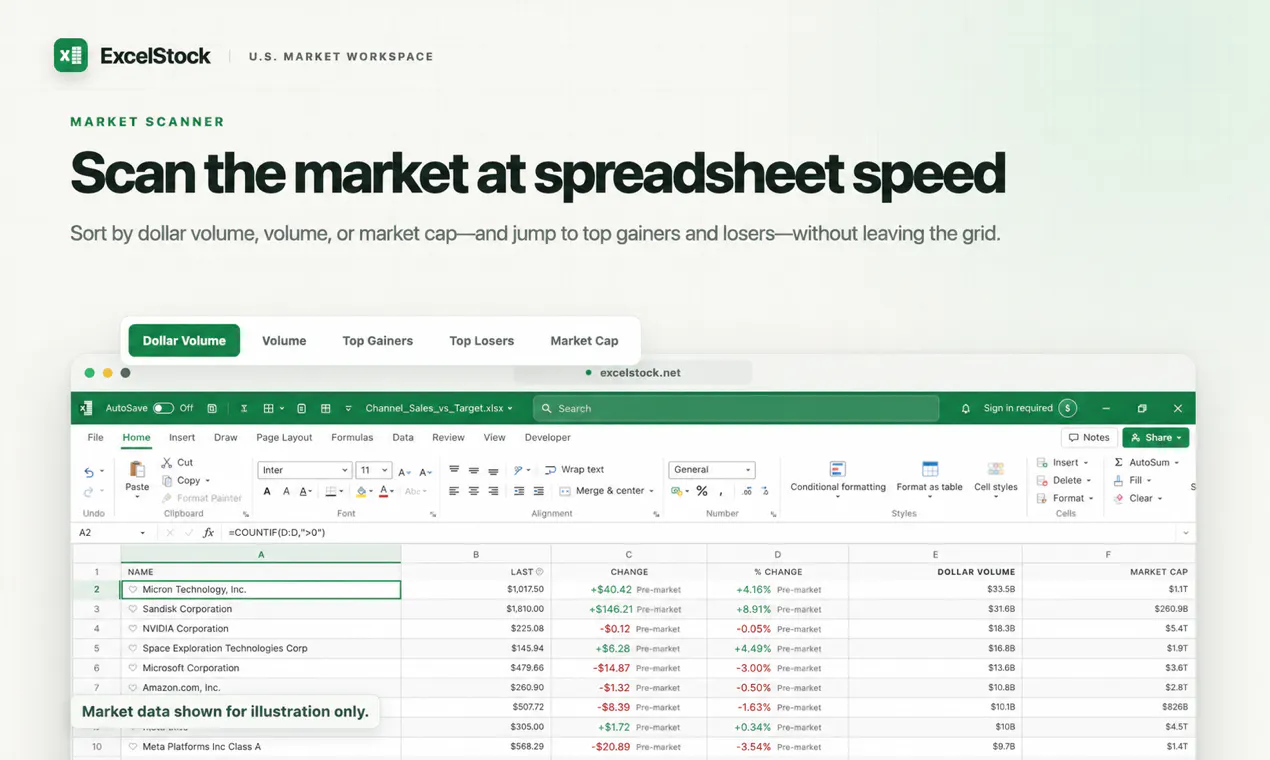The image size is (1270, 760).
Task: Toggle Wrap text
Action: click(x=574, y=470)
